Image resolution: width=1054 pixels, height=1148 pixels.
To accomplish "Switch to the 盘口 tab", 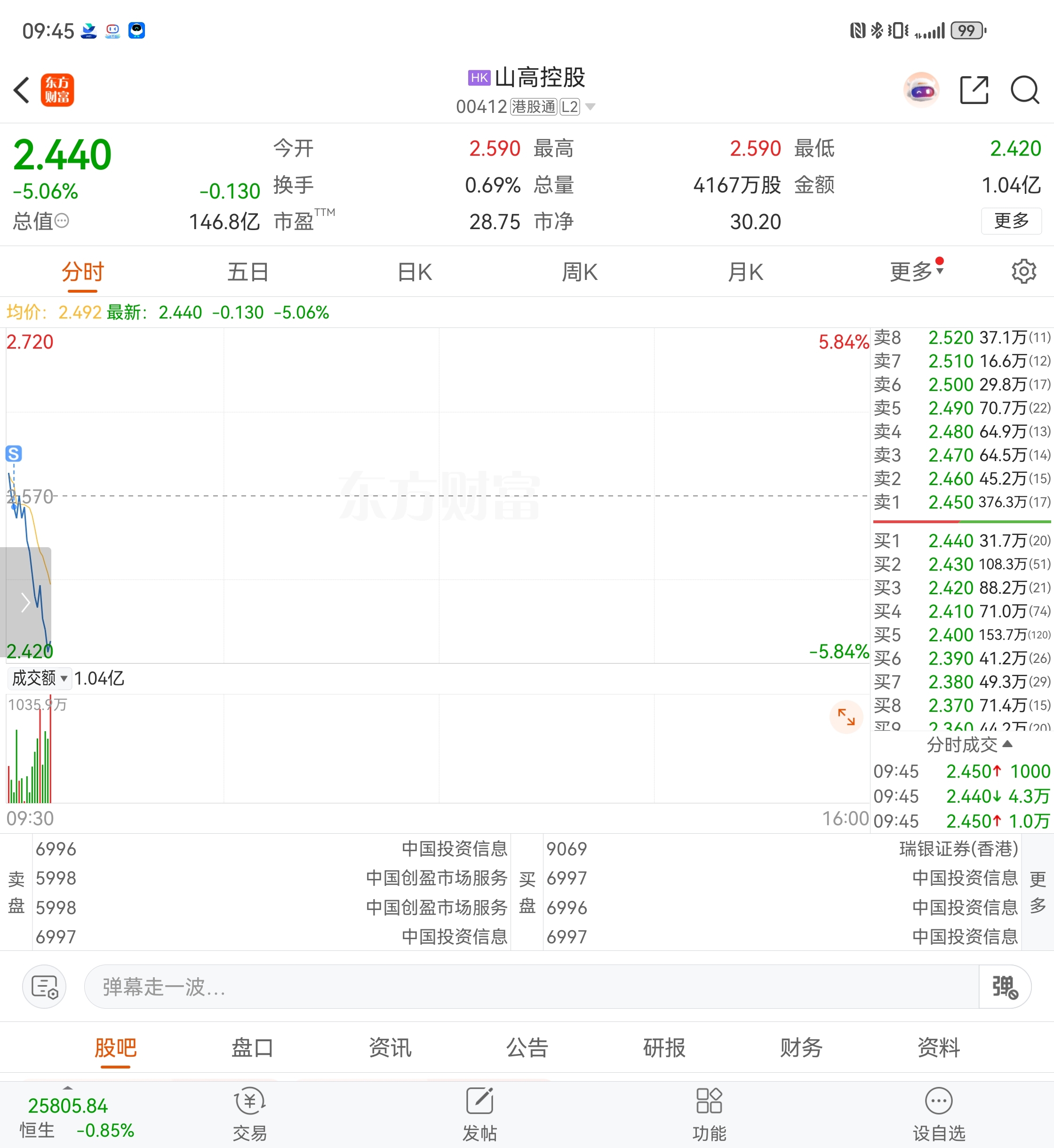I will [253, 1048].
